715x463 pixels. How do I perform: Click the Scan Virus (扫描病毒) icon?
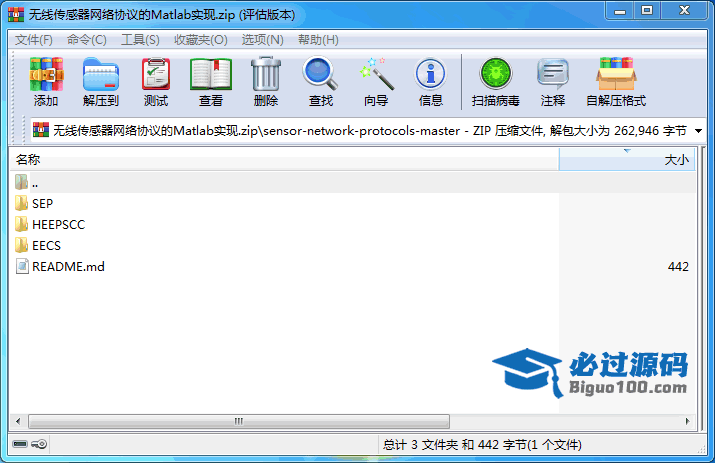click(x=496, y=73)
